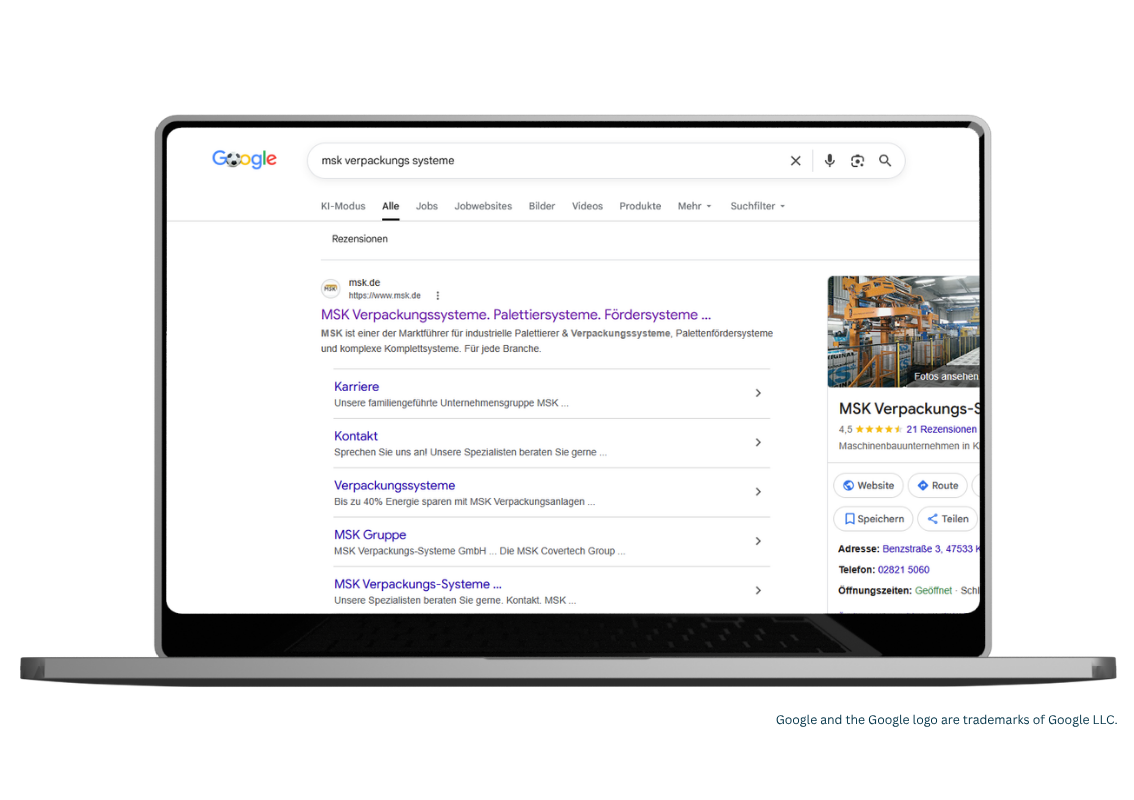
Task: Switch to KI-Modus tab
Action: [x=343, y=206]
